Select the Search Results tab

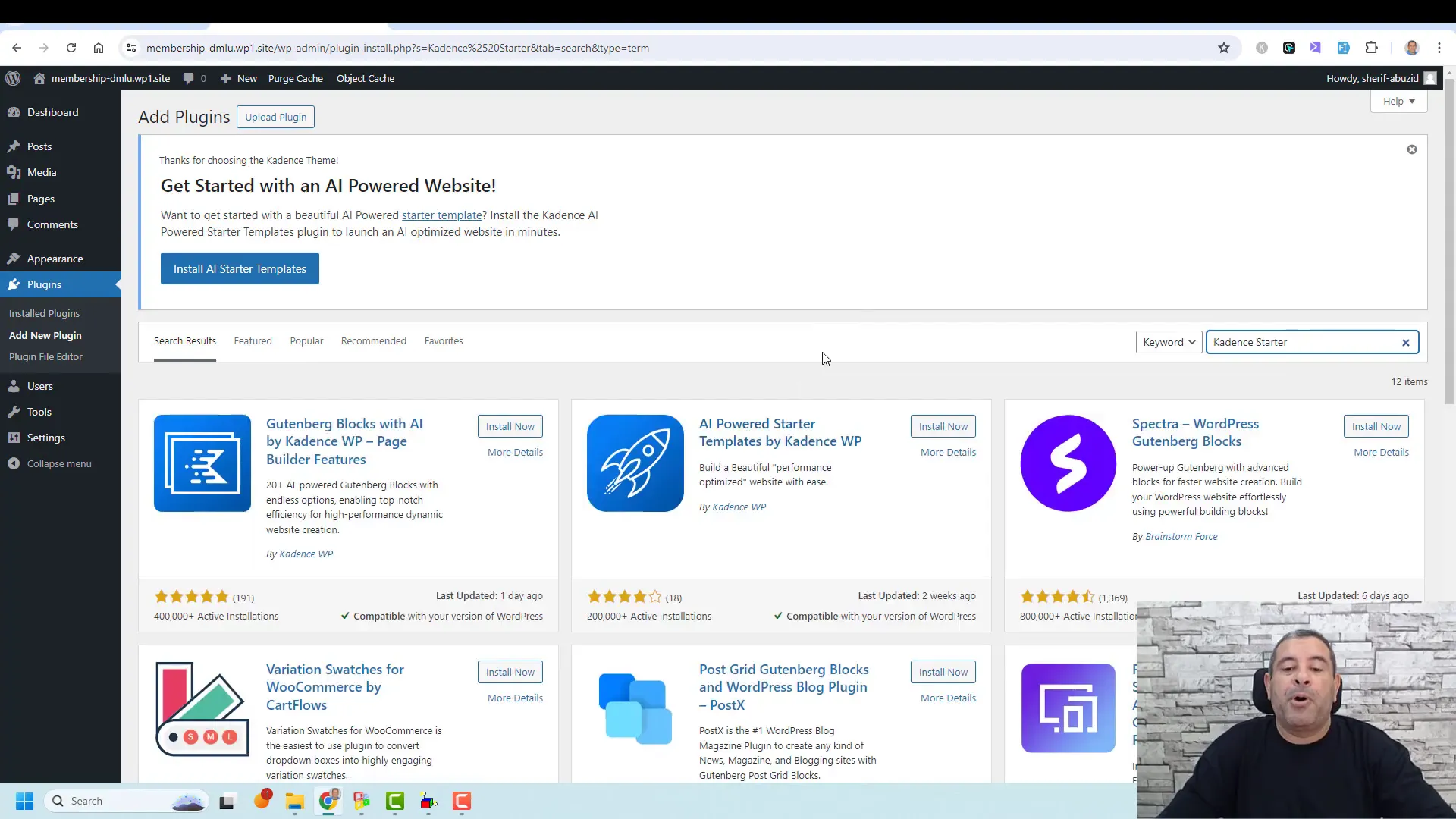pyautogui.click(x=185, y=341)
